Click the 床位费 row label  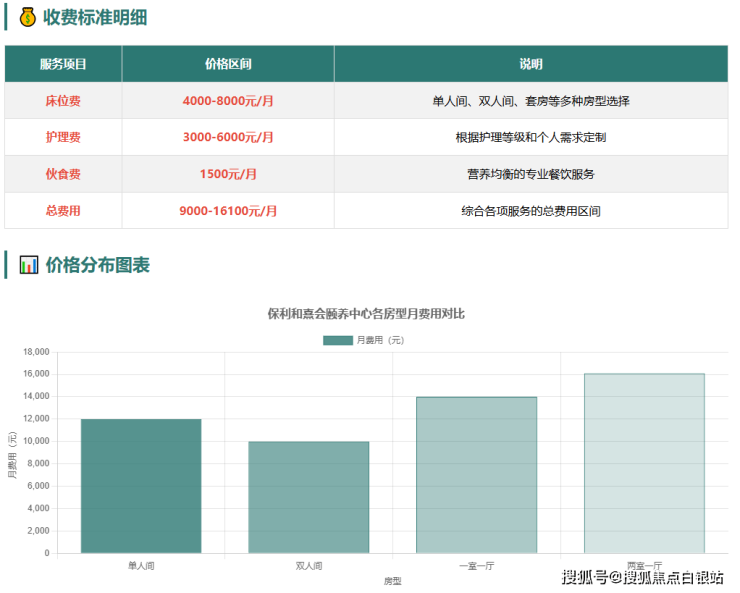63,101
